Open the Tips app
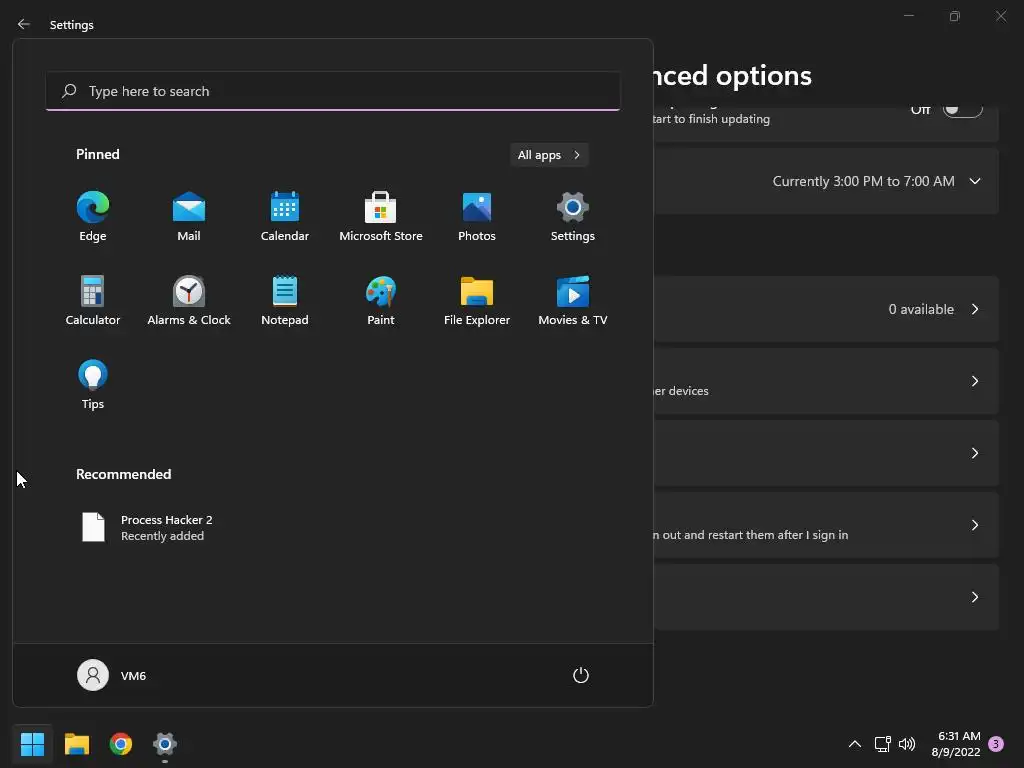This screenshot has height=768, width=1024. 93,385
